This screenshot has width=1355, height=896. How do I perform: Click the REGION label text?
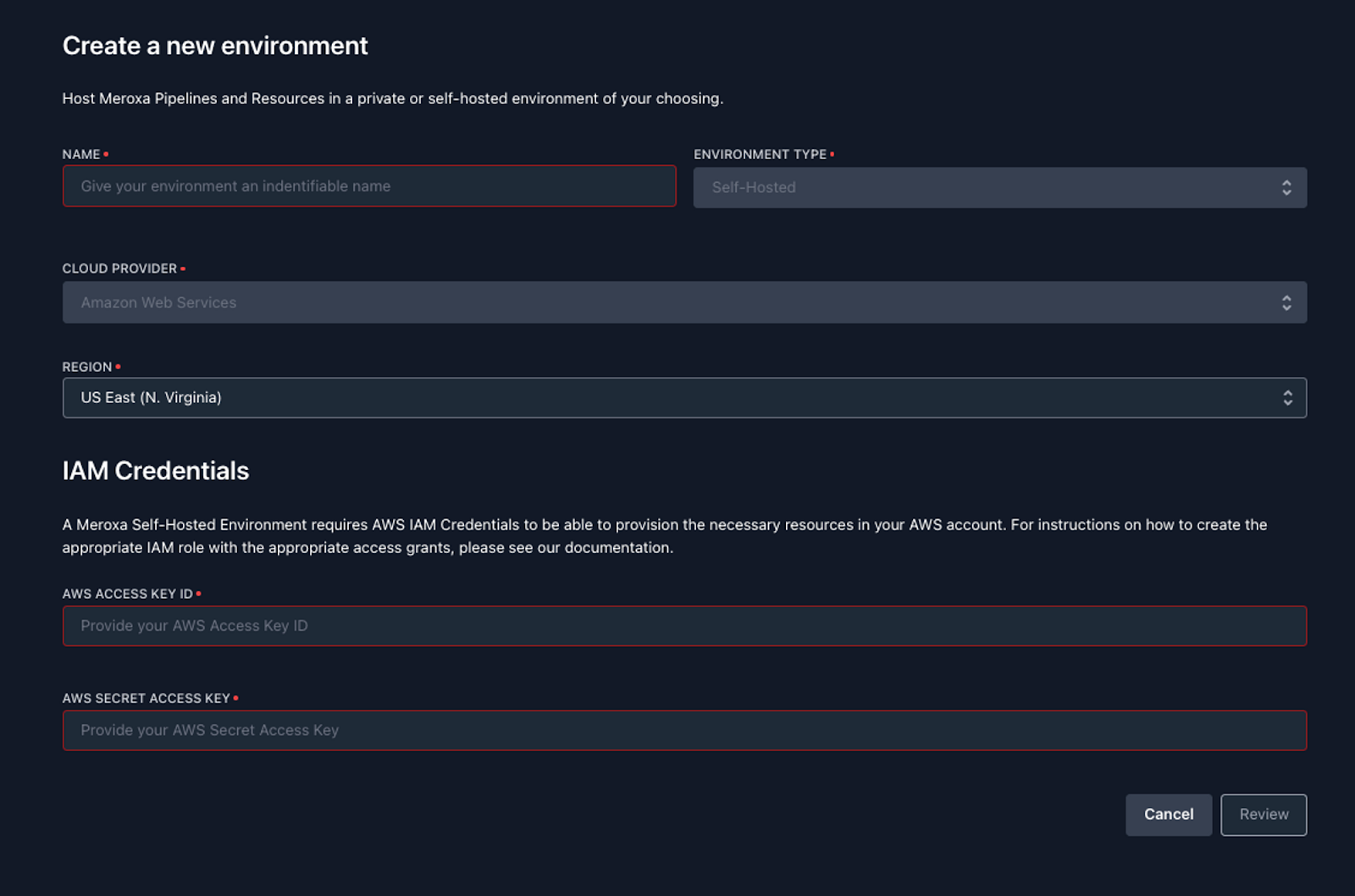86,366
